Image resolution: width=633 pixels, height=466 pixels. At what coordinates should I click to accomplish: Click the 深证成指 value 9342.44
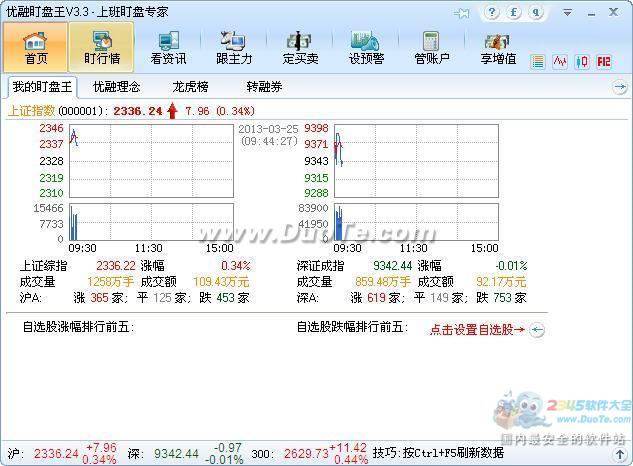[392, 266]
